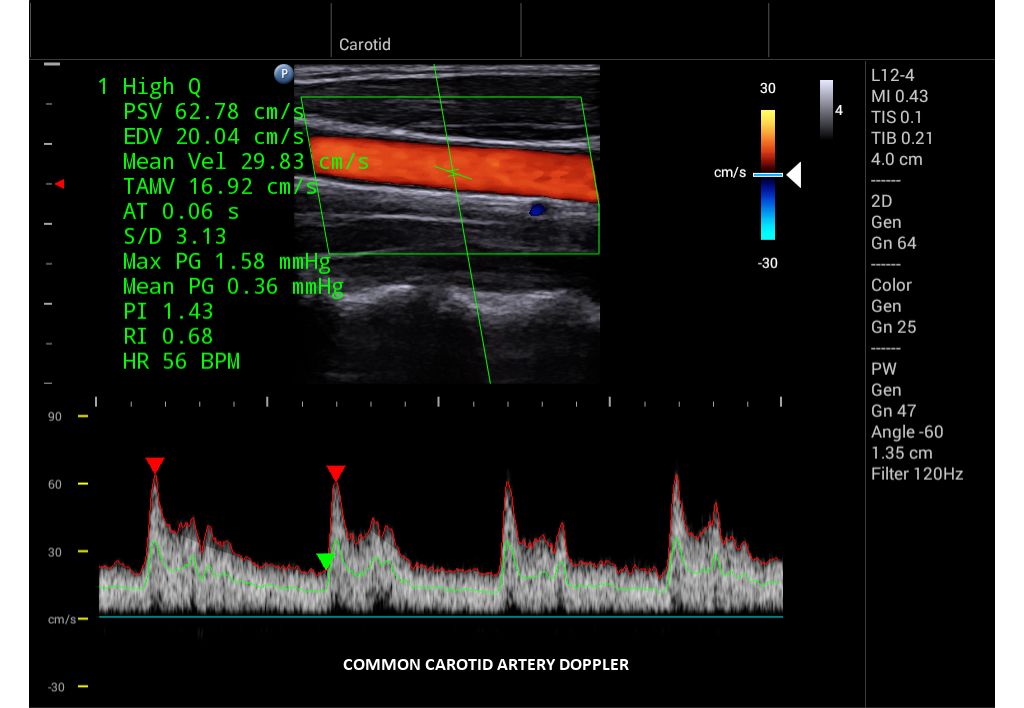
Task: Click the 2D gain value Gn 64
Action: coord(893,243)
